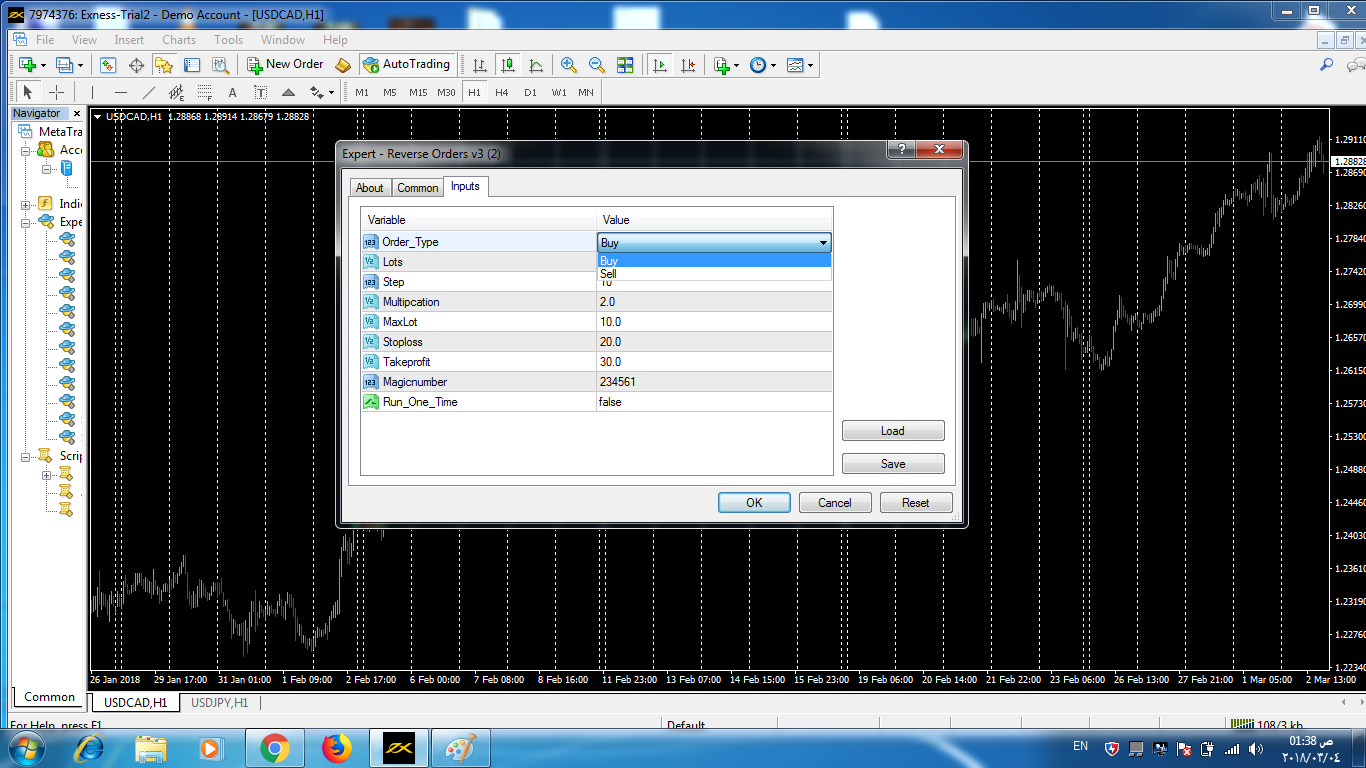This screenshot has height=768, width=1366.
Task: Select the Magicnumber value 234561
Action: (714, 382)
